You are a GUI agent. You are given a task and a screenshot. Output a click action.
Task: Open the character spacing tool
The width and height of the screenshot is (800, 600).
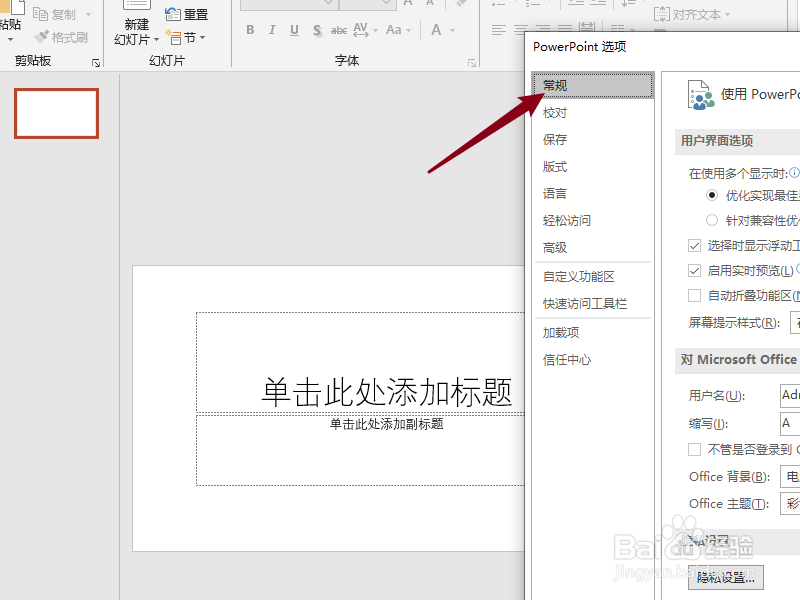pyautogui.click(x=360, y=31)
